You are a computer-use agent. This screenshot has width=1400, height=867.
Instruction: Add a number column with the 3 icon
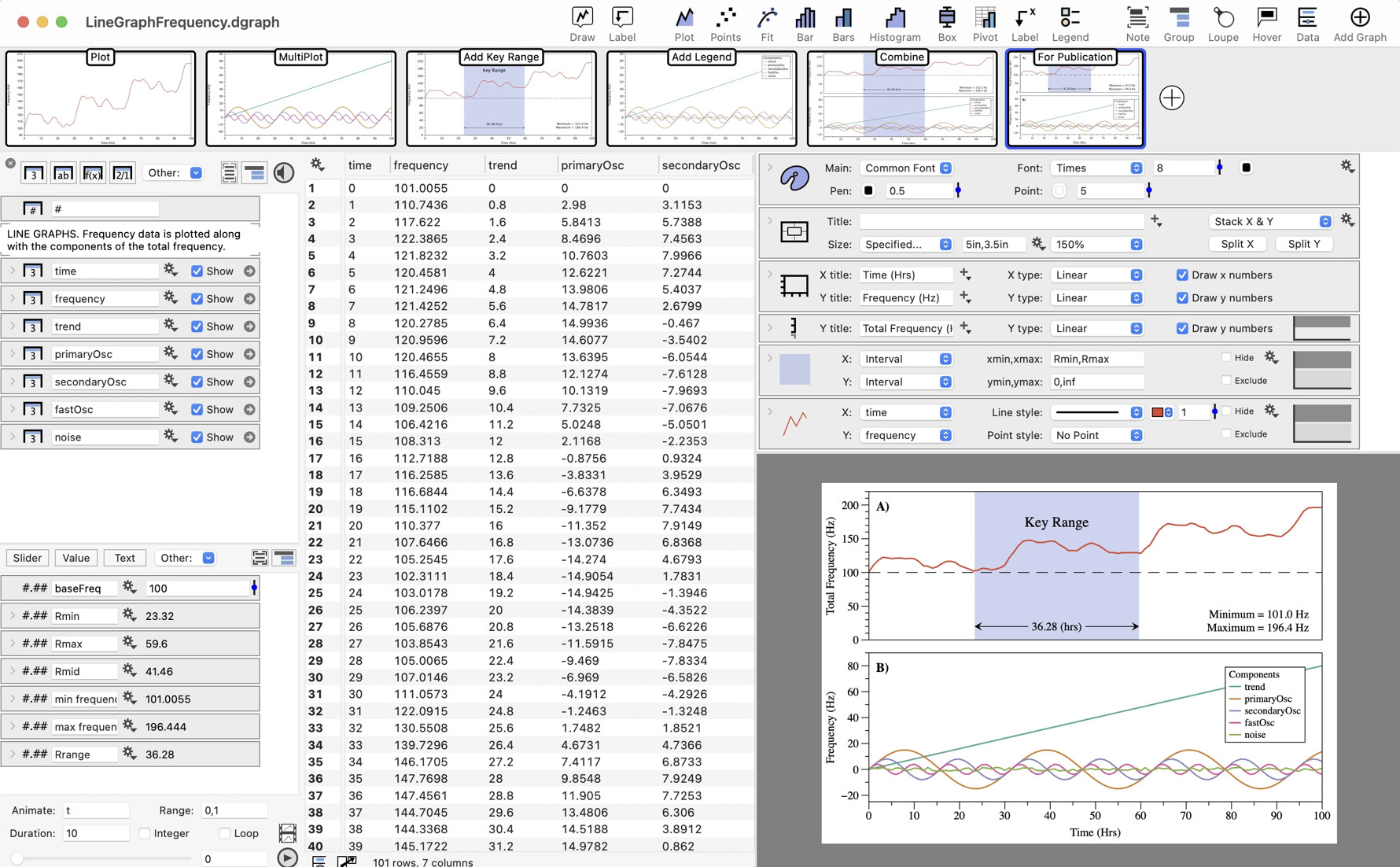tap(33, 174)
